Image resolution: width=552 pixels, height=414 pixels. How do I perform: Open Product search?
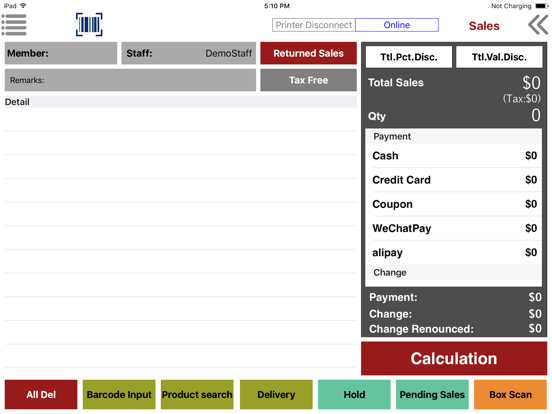[197, 395]
